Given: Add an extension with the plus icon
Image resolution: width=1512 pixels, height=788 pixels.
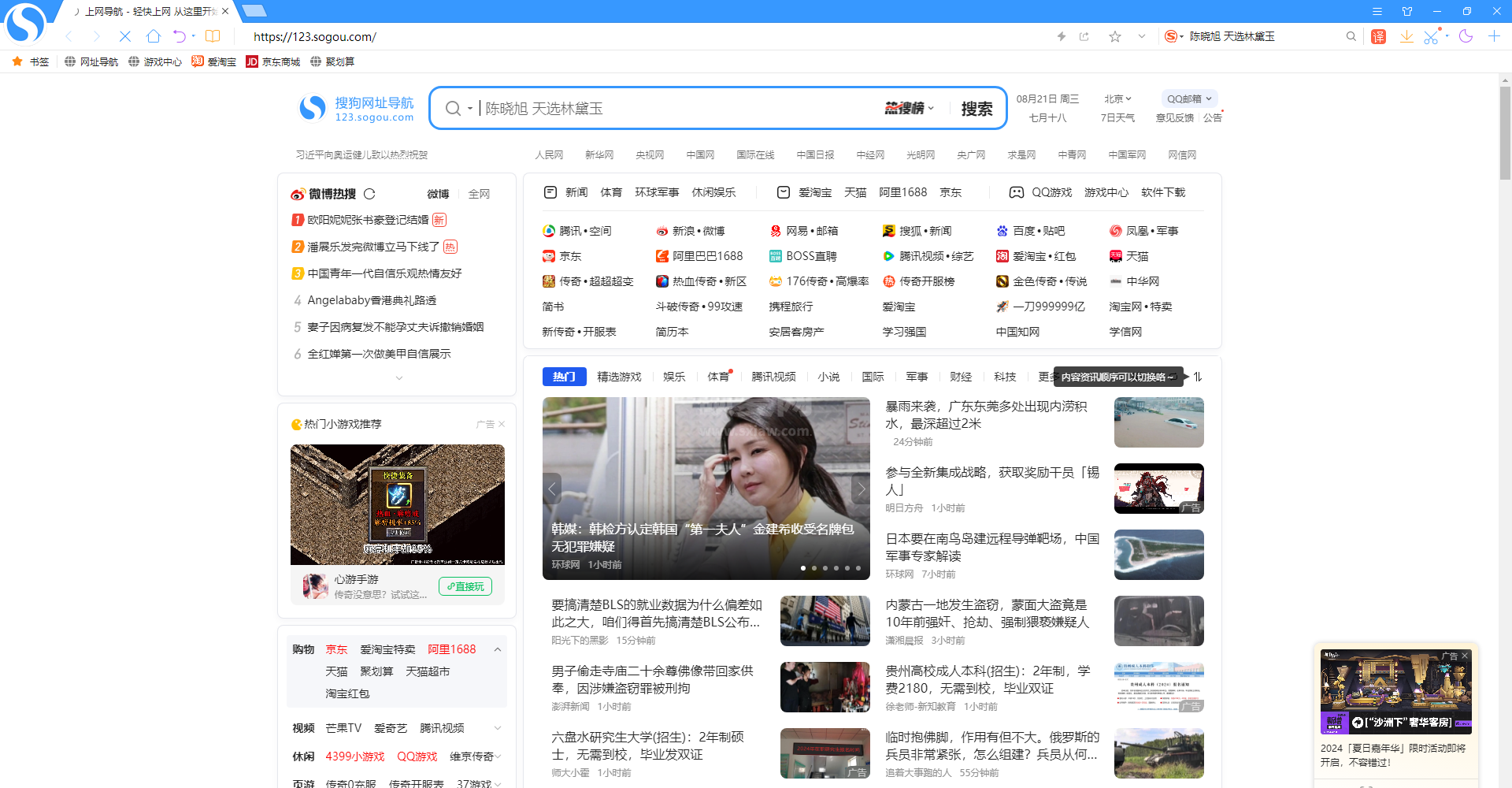Looking at the screenshot, I should coord(1494,36).
